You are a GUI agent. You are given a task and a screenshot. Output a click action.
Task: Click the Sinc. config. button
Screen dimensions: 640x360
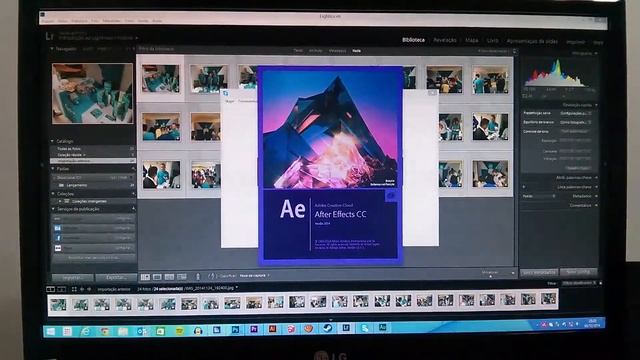tap(578, 272)
